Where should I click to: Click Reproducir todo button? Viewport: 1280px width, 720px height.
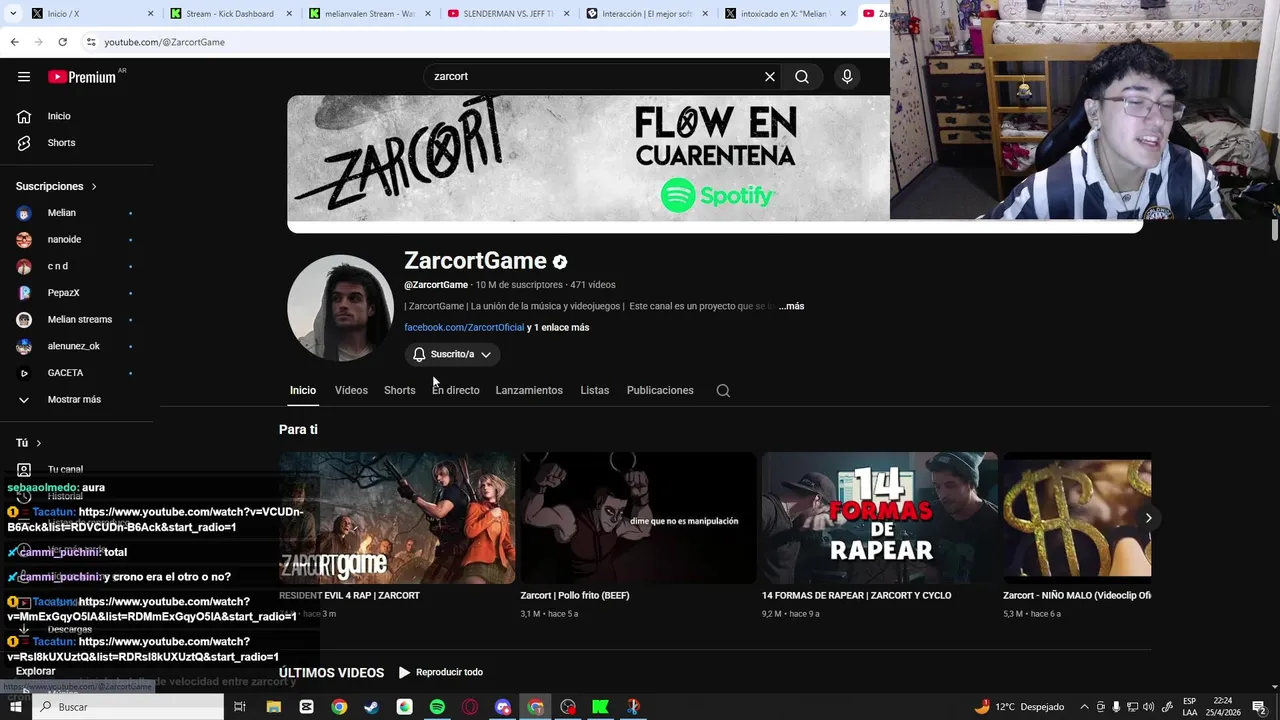tap(440, 672)
